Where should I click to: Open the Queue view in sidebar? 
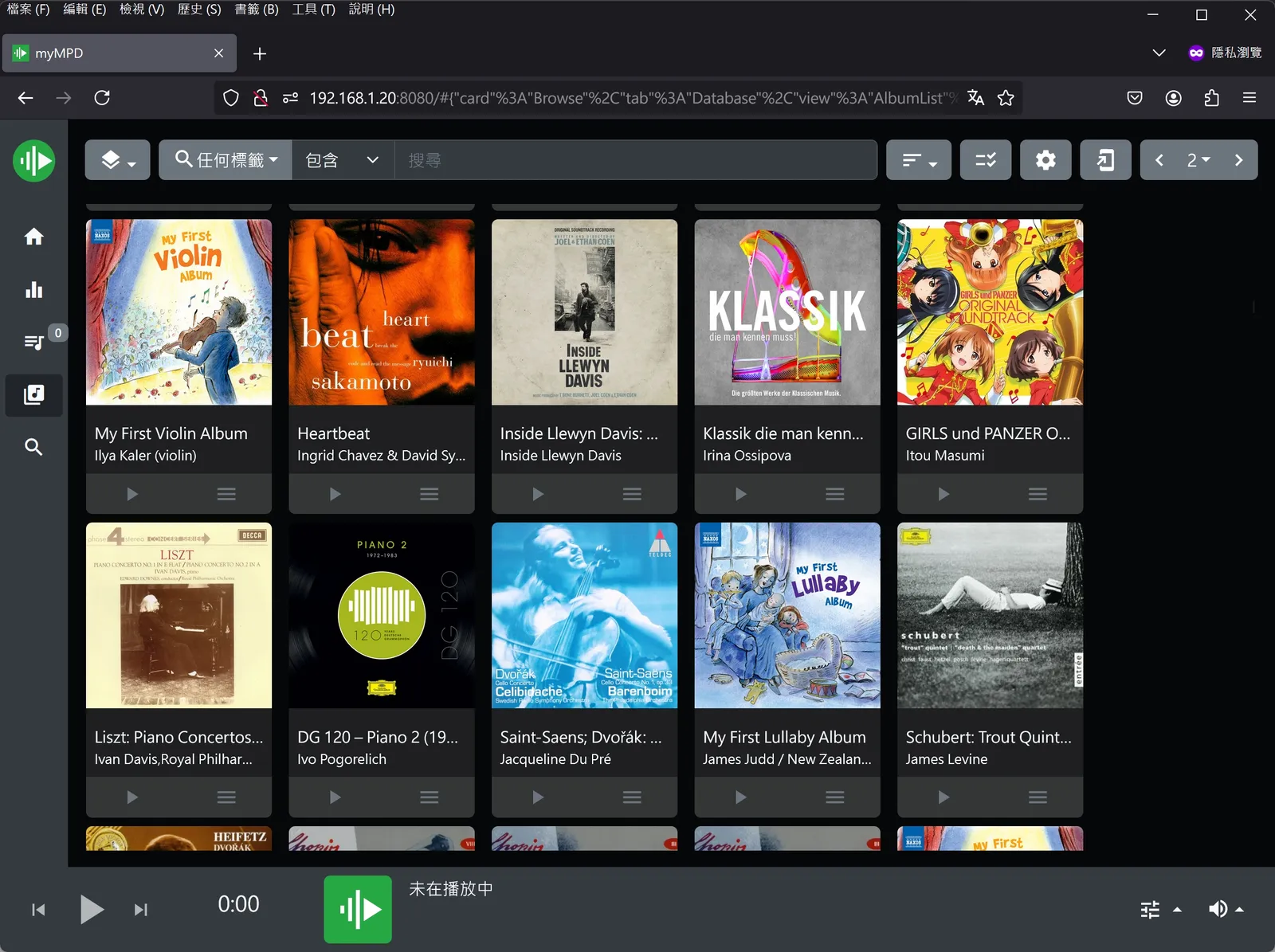(x=33, y=342)
